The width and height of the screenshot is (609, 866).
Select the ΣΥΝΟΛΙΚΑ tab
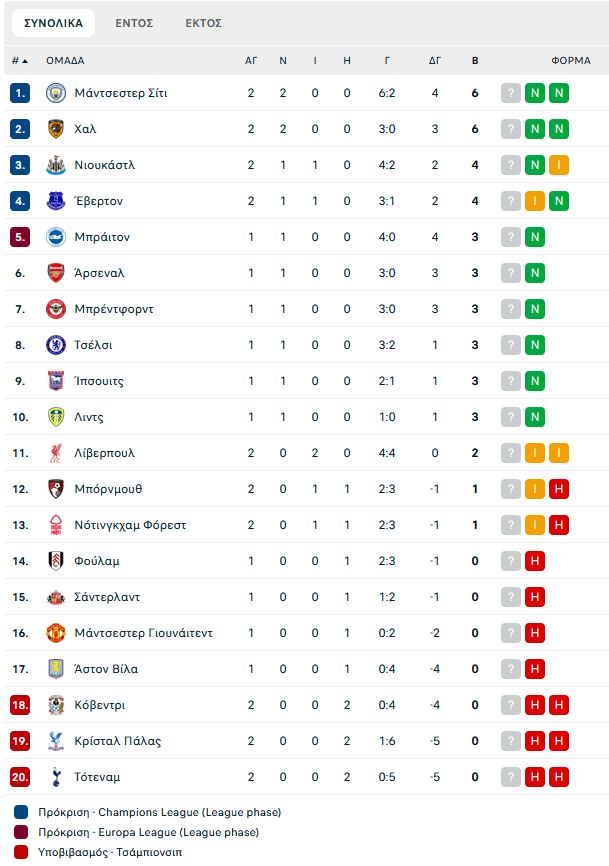coord(54,23)
